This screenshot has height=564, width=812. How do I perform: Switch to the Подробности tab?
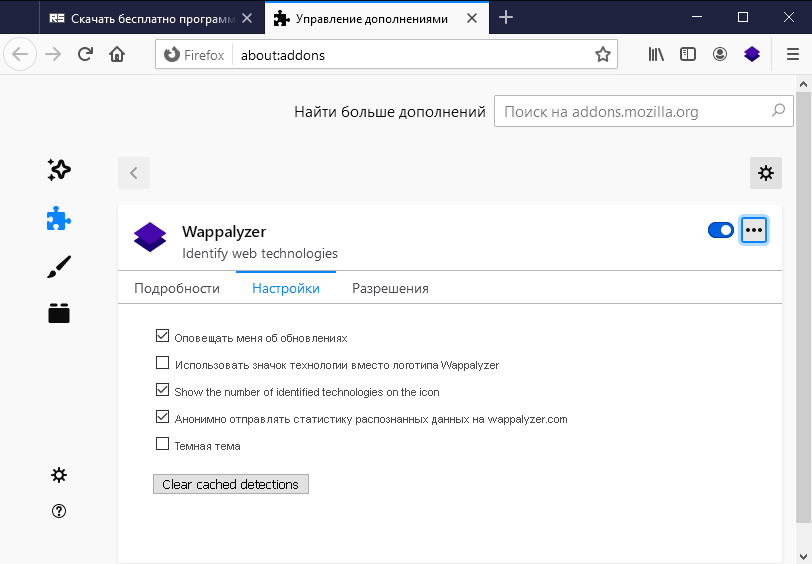coord(177,288)
